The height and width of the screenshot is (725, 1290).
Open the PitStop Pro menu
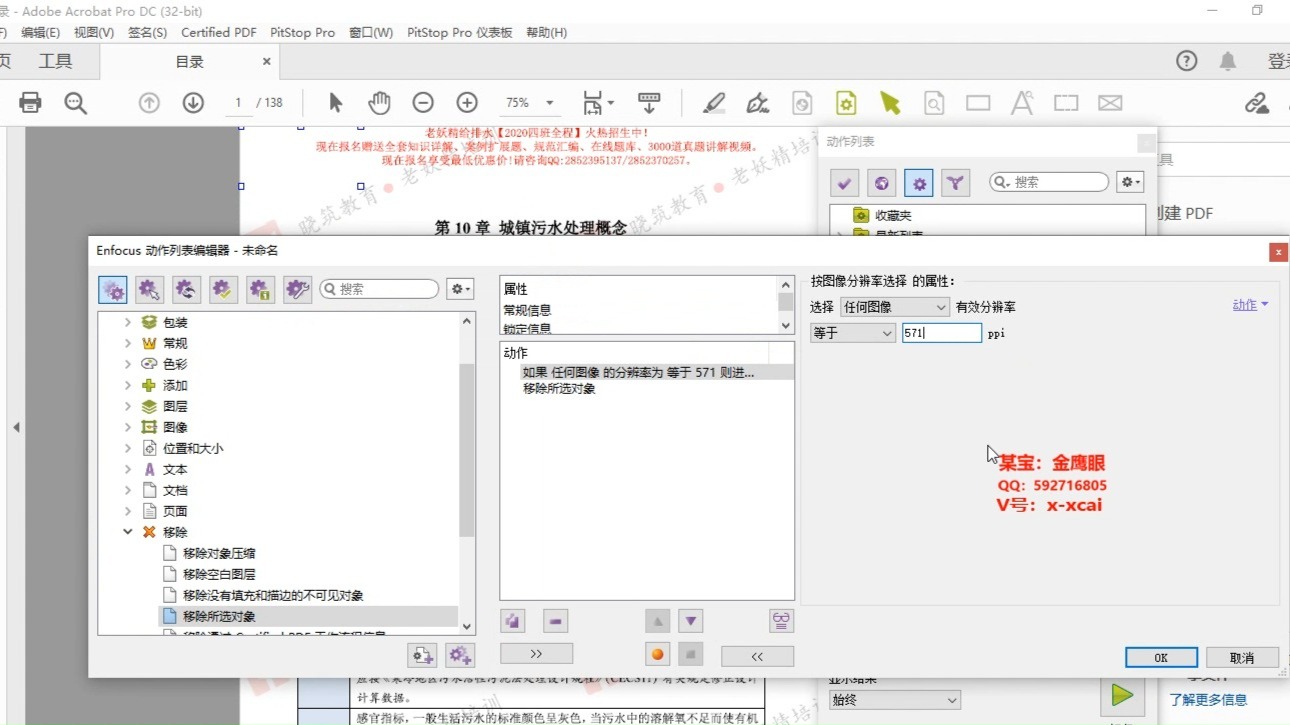point(302,31)
